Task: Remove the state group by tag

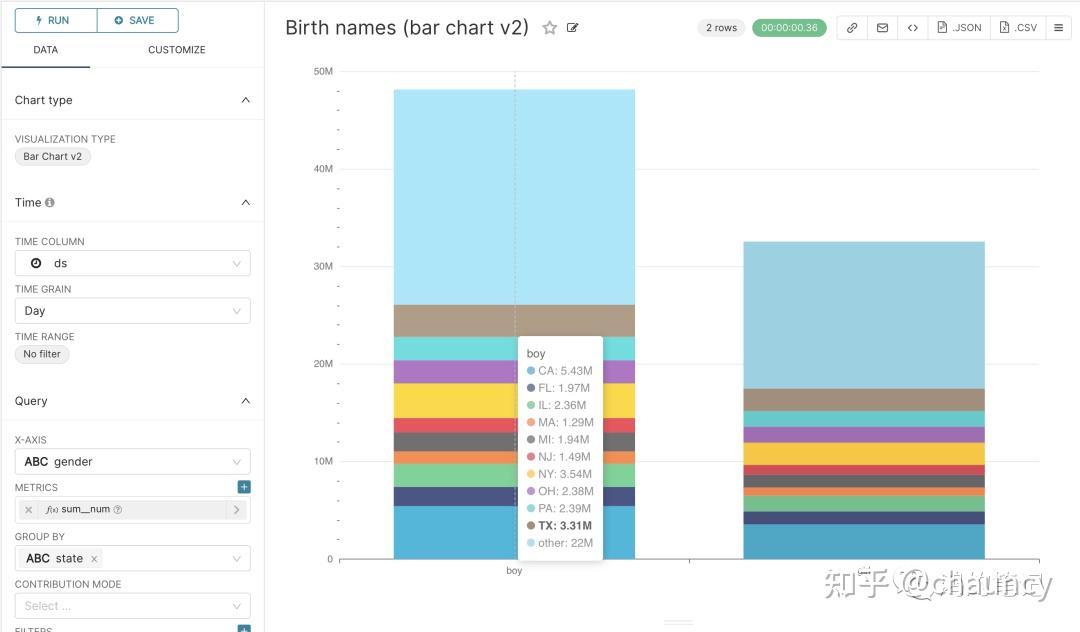Action: click(94, 559)
